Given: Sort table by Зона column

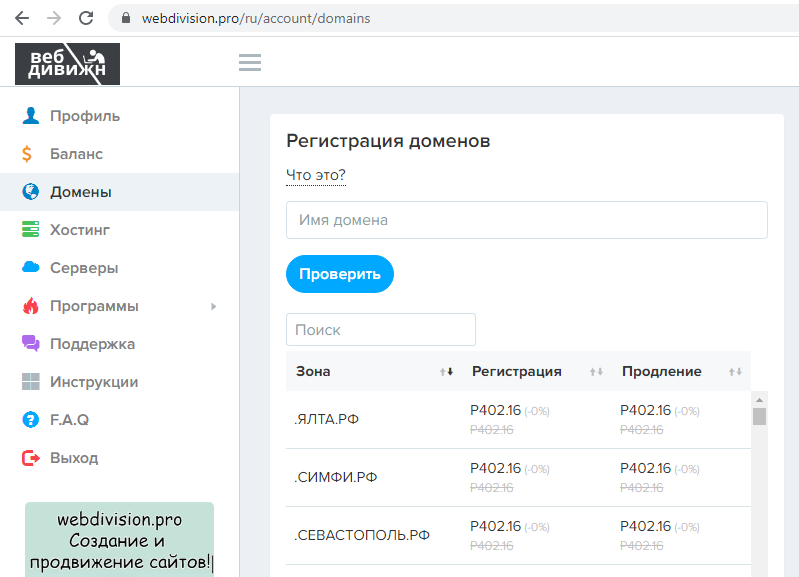Looking at the screenshot, I should click(446, 372).
